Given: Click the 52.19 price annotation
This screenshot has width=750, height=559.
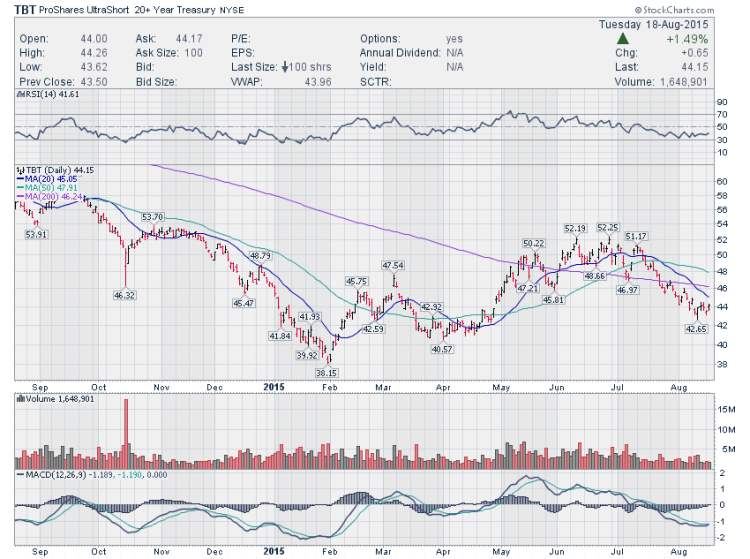Looking at the screenshot, I should point(575,228).
